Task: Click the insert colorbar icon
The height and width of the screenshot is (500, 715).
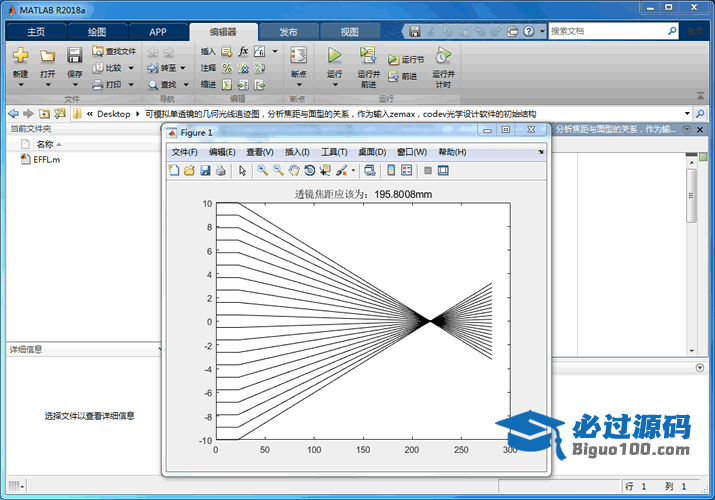Action: (x=391, y=170)
